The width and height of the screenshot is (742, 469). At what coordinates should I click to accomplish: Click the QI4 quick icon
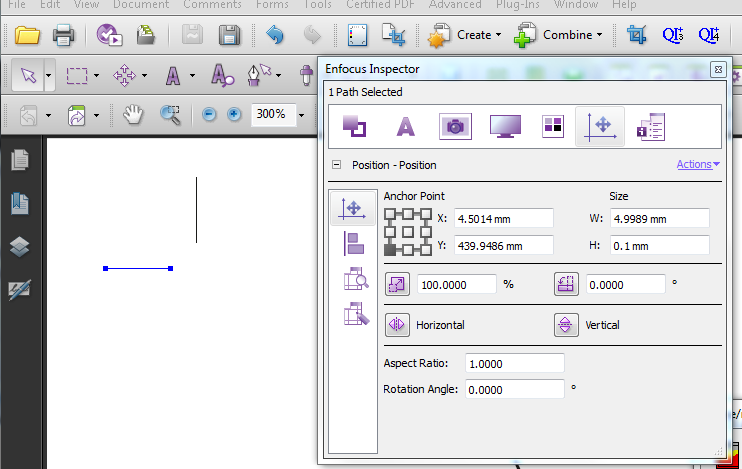709,35
